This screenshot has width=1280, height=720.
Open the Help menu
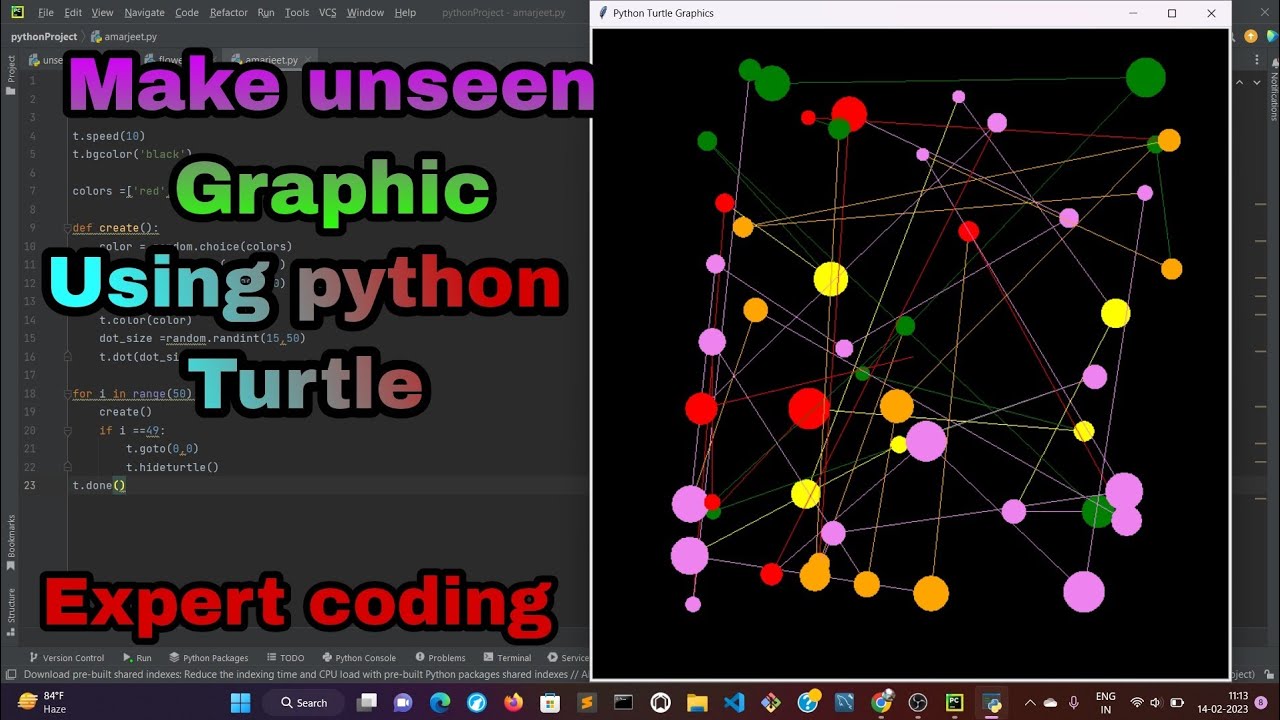coord(405,13)
